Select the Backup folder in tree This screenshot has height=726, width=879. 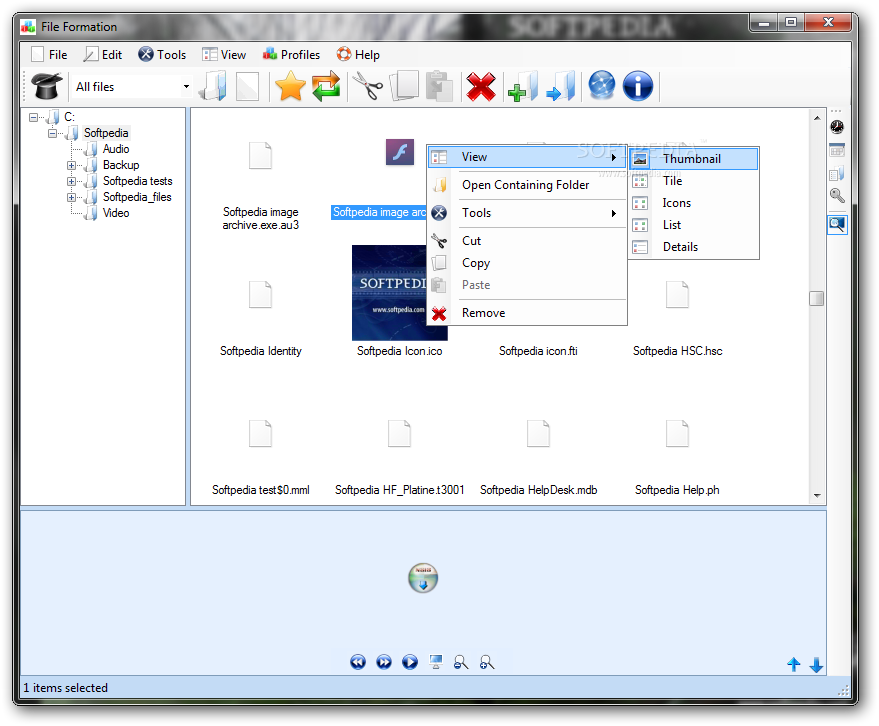pyautogui.click(x=121, y=165)
